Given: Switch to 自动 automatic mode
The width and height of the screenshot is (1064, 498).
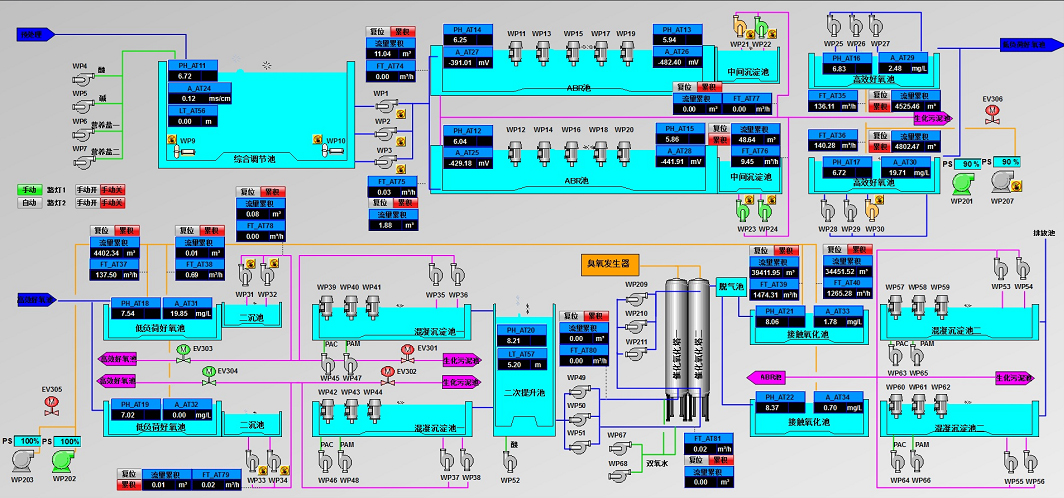Looking at the screenshot, I should click(x=28, y=203).
